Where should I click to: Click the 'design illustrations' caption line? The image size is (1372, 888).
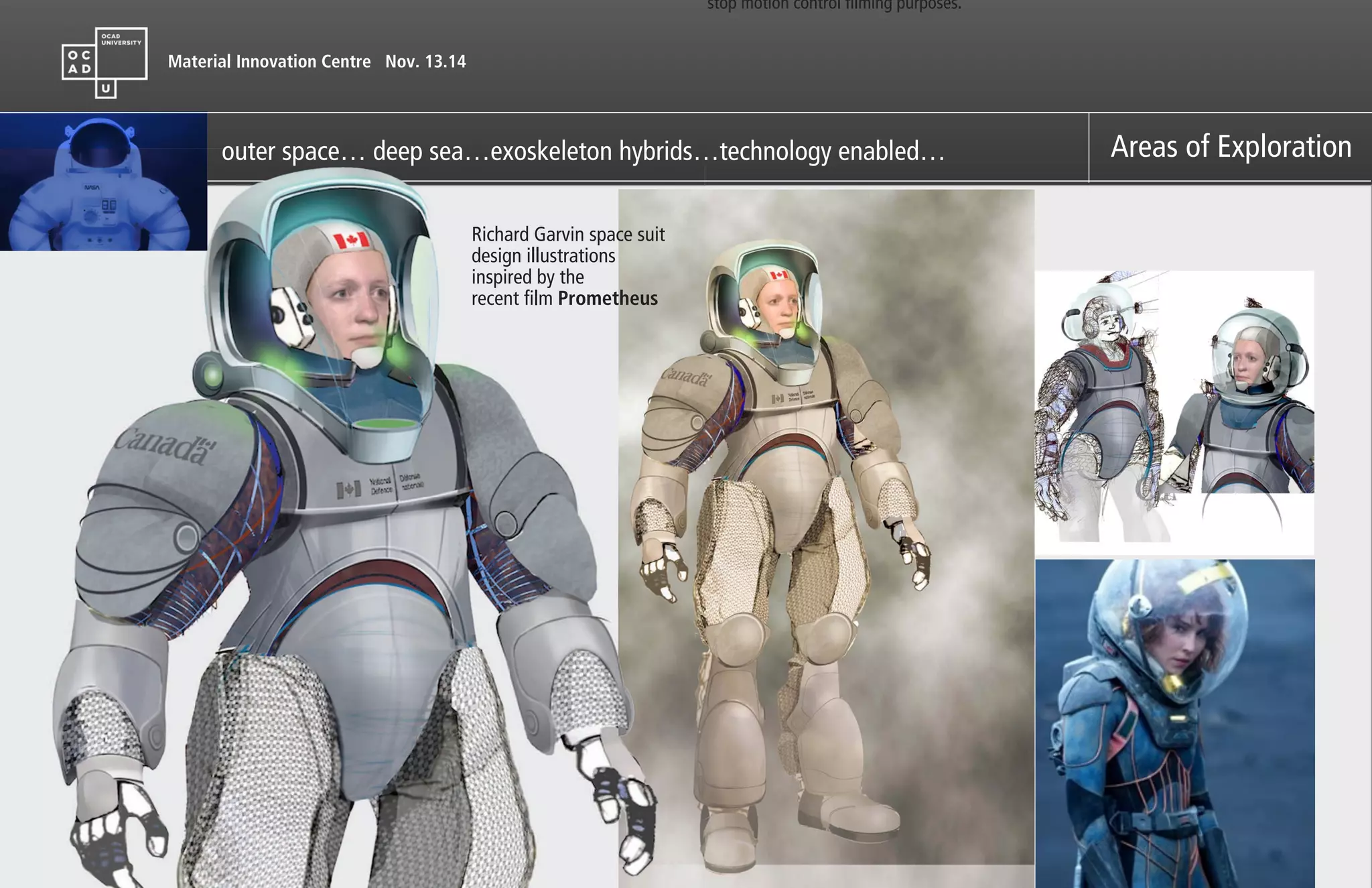point(543,255)
